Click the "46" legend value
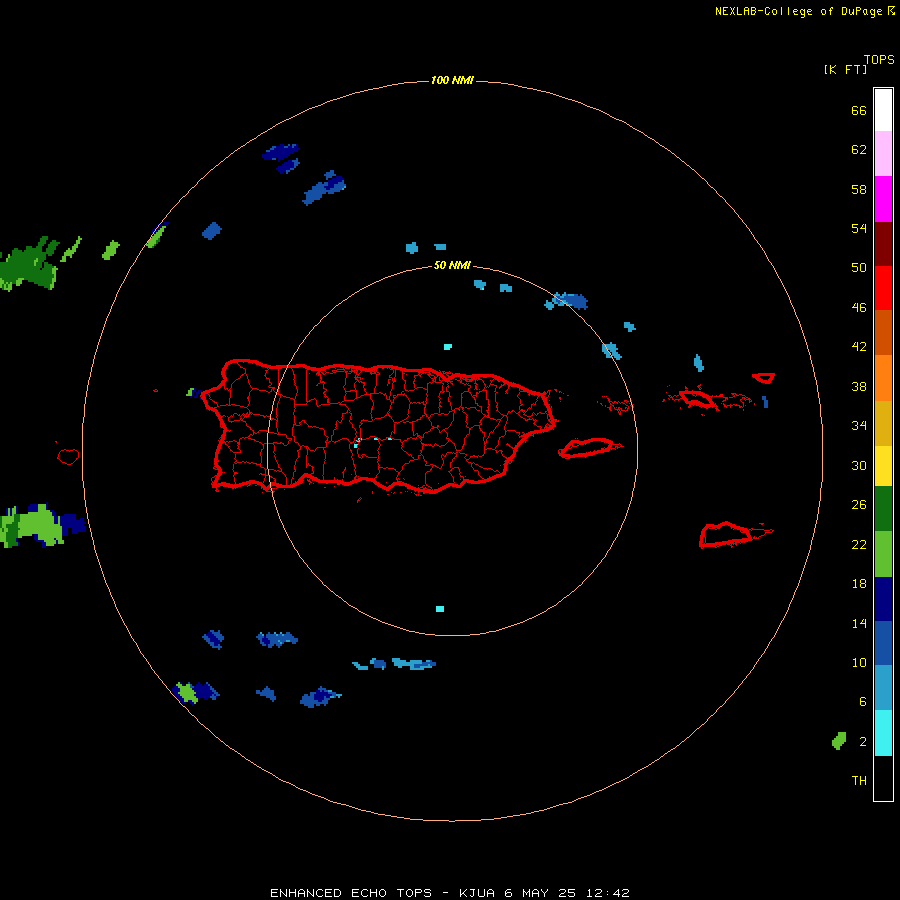The image size is (900, 900). coord(859,308)
